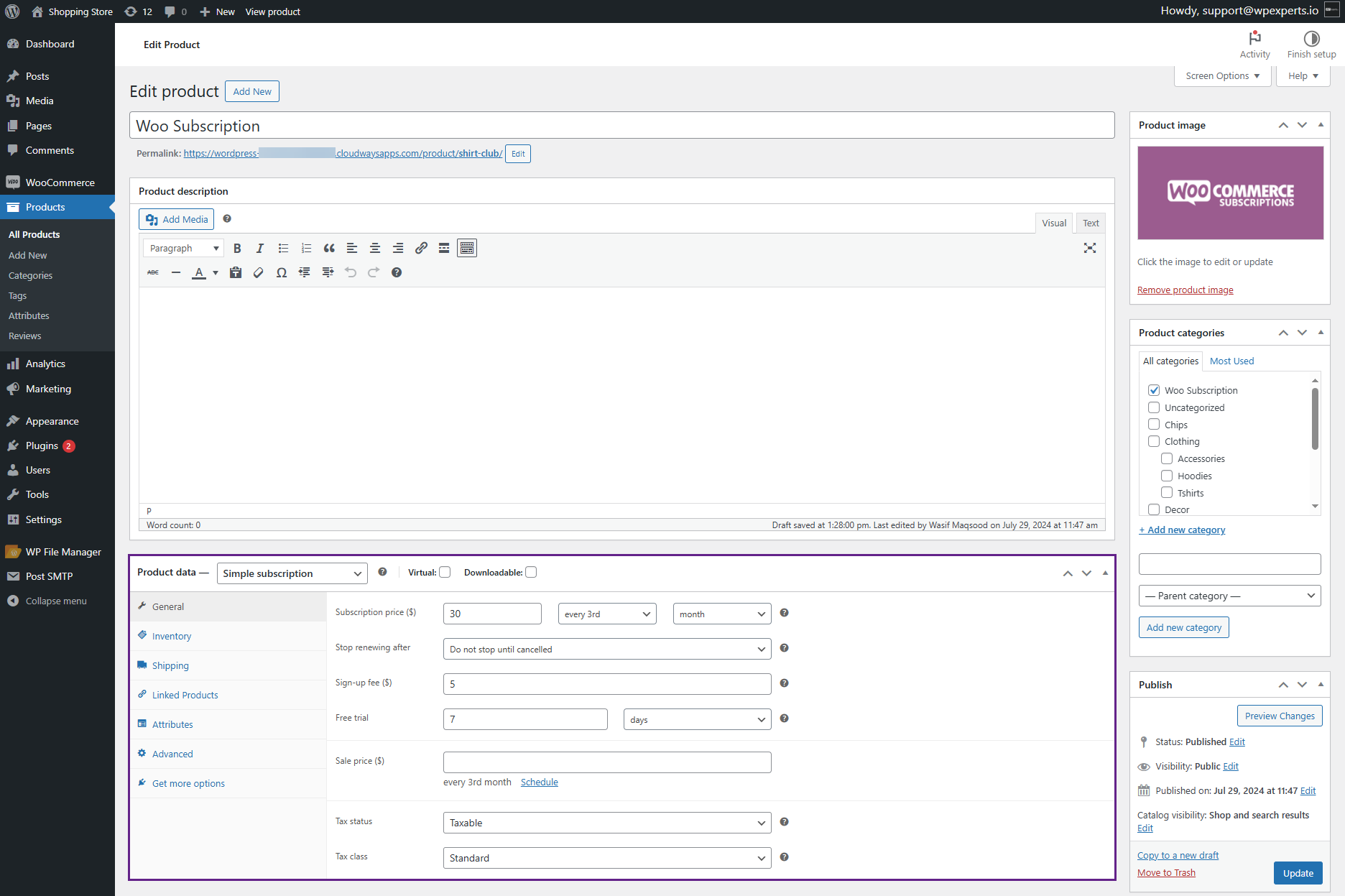Click the WooCommerce Subscriptions product image thumbnail
Screen dimensions: 1345x896
tap(1230, 193)
